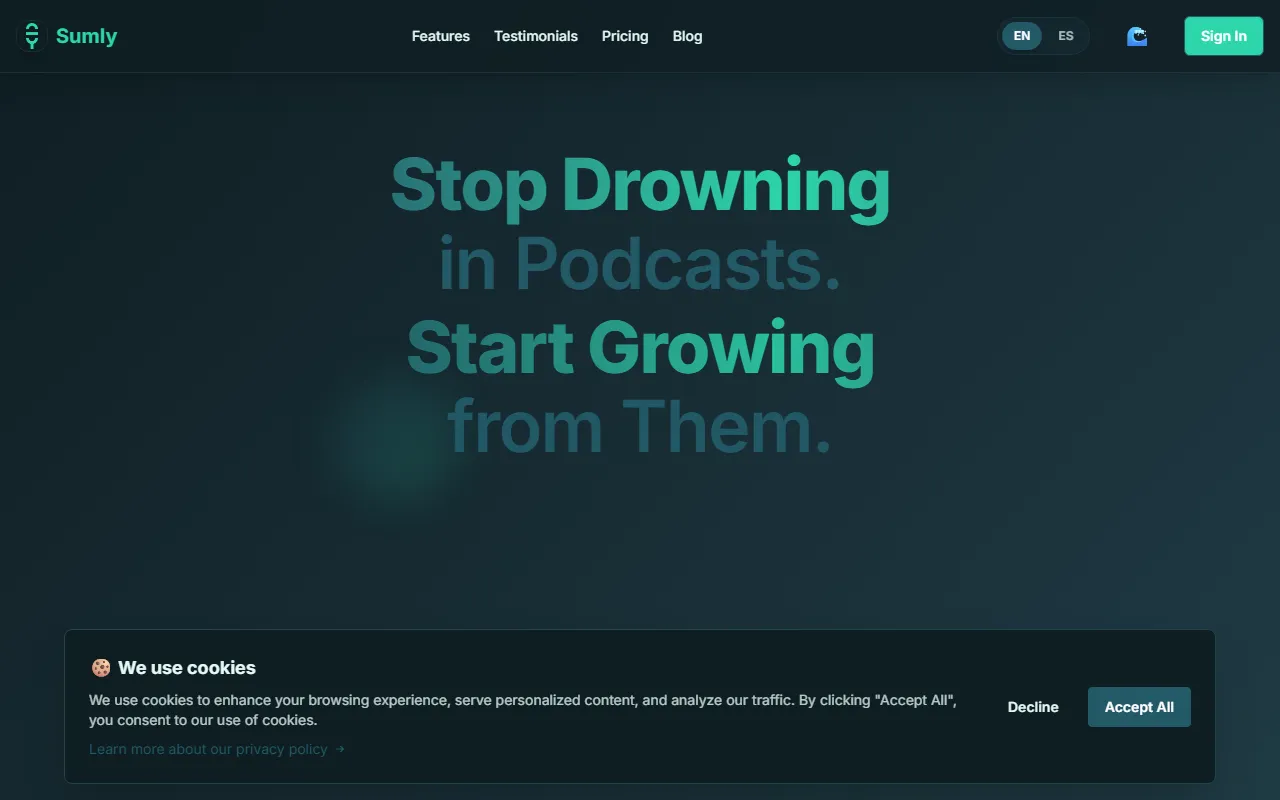The image size is (1280, 800).
Task: Click the arrow beside the privacy policy link
Action: pyautogui.click(x=340, y=749)
